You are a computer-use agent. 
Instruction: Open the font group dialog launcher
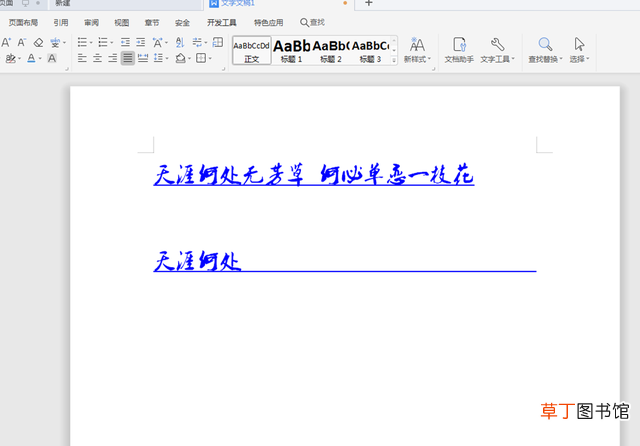67,69
